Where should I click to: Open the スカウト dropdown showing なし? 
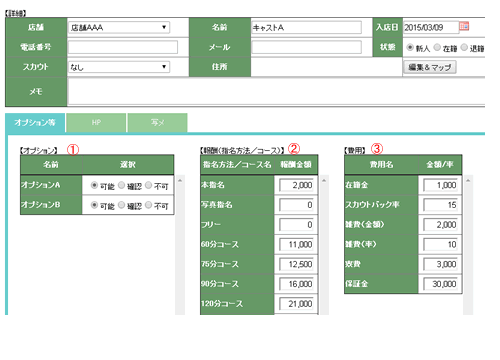pos(119,67)
